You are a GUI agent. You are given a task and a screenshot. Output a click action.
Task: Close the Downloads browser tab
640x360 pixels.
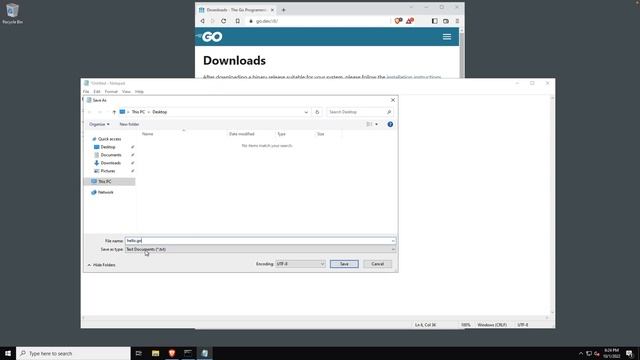tap(272, 10)
